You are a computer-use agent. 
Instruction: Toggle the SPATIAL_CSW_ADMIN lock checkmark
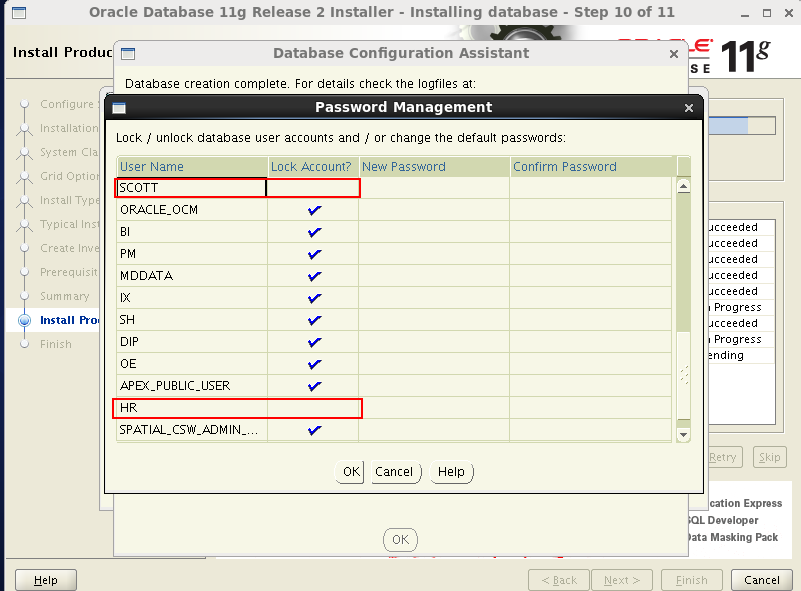click(314, 430)
